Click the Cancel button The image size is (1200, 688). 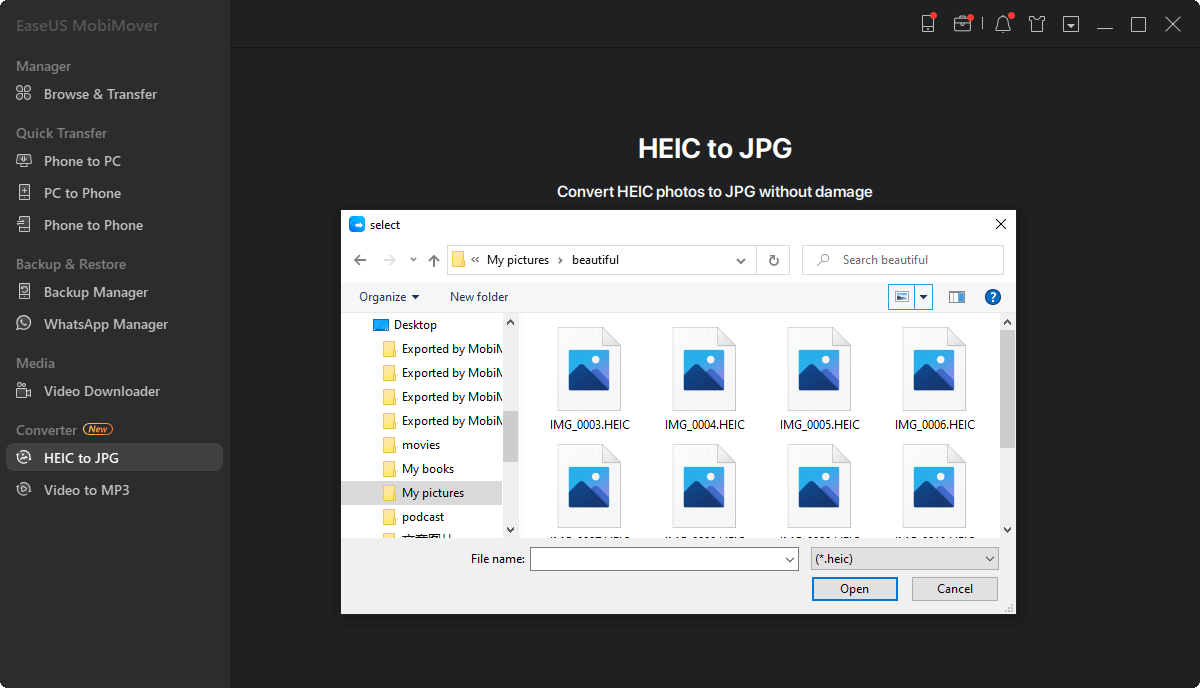coord(955,589)
